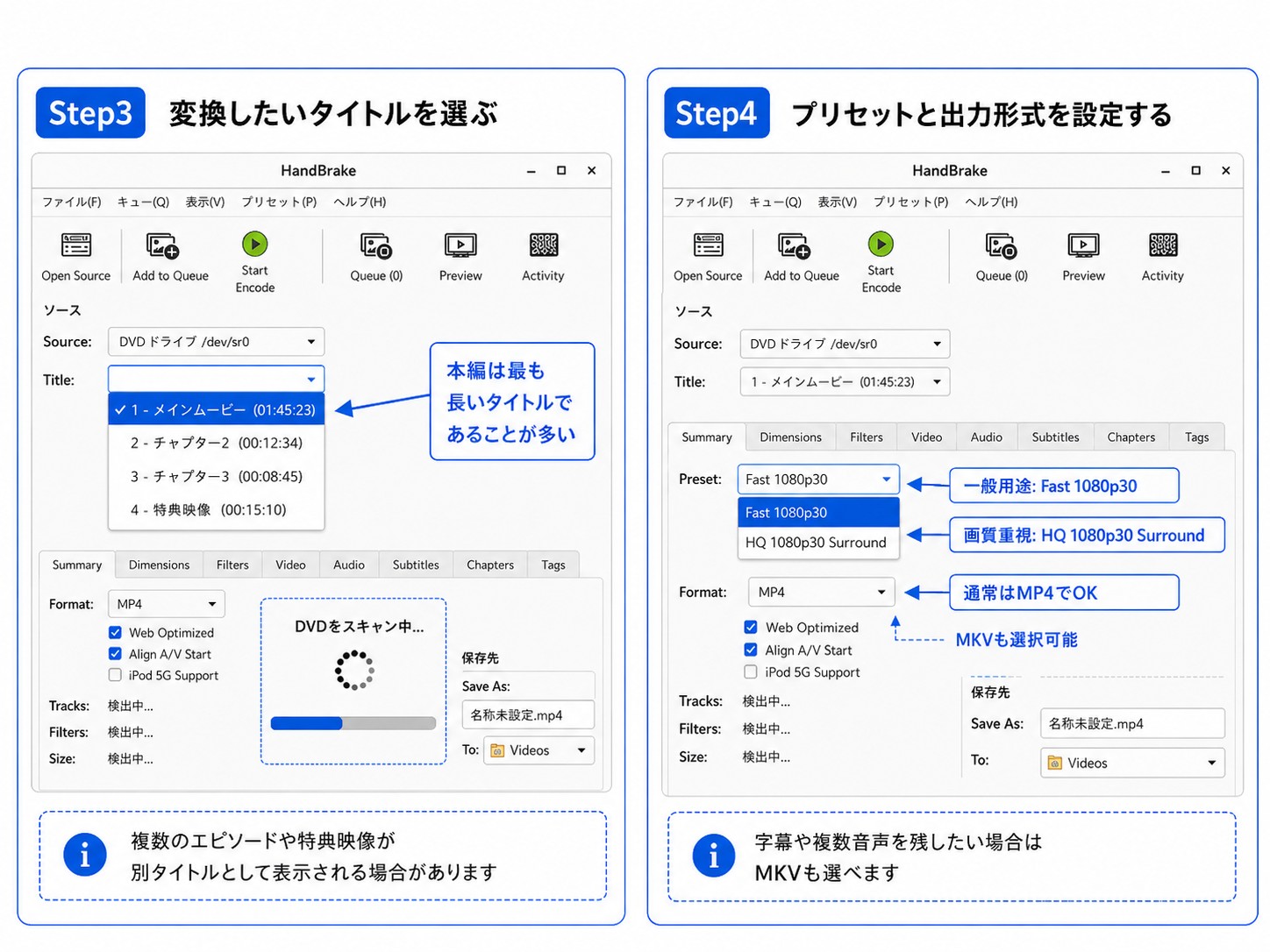Switch to Filters tab in Step3 window
This screenshot has width=1270, height=952.
(x=232, y=565)
